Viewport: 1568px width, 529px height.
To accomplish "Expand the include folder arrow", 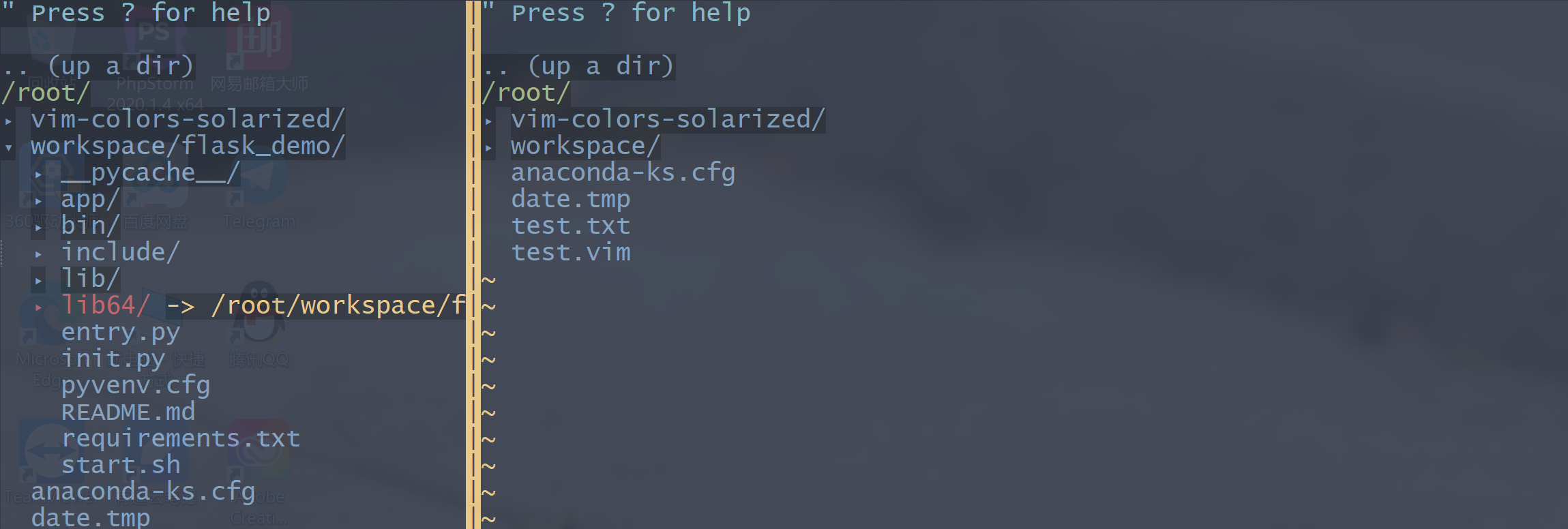I will pyautogui.click(x=39, y=254).
